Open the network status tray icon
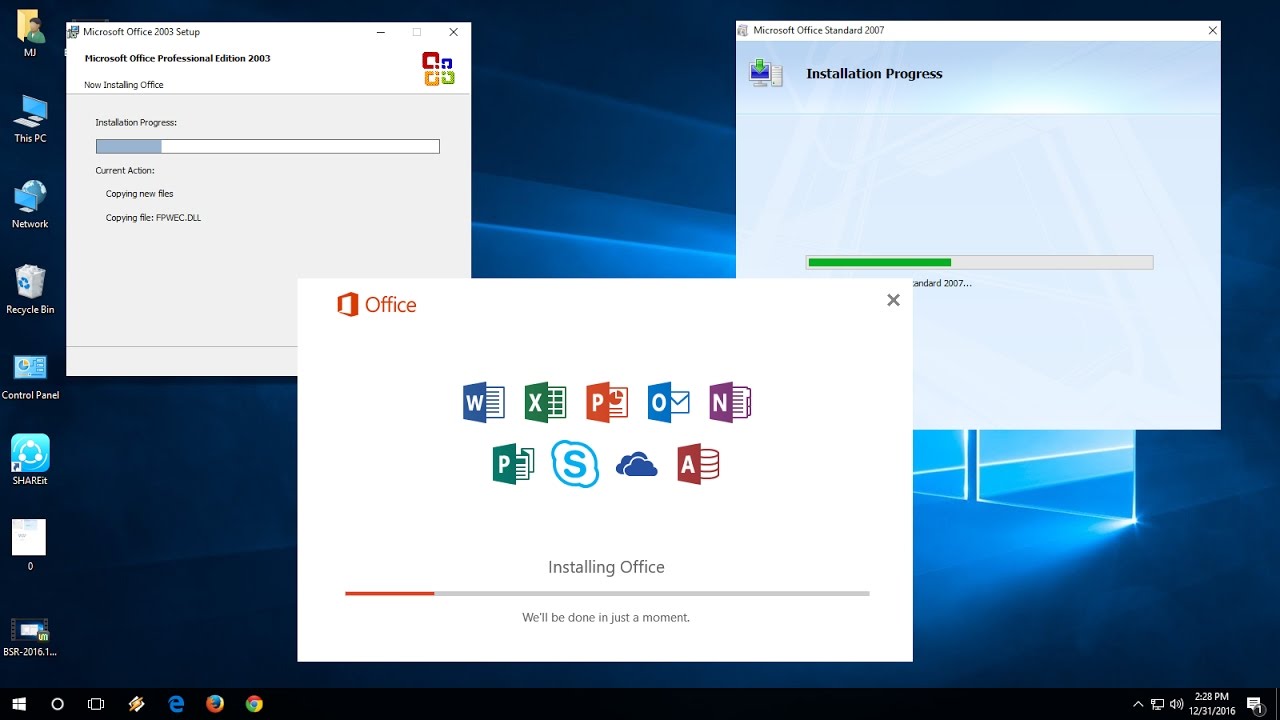Image resolution: width=1280 pixels, height=720 pixels. click(x=1157, y=704)
